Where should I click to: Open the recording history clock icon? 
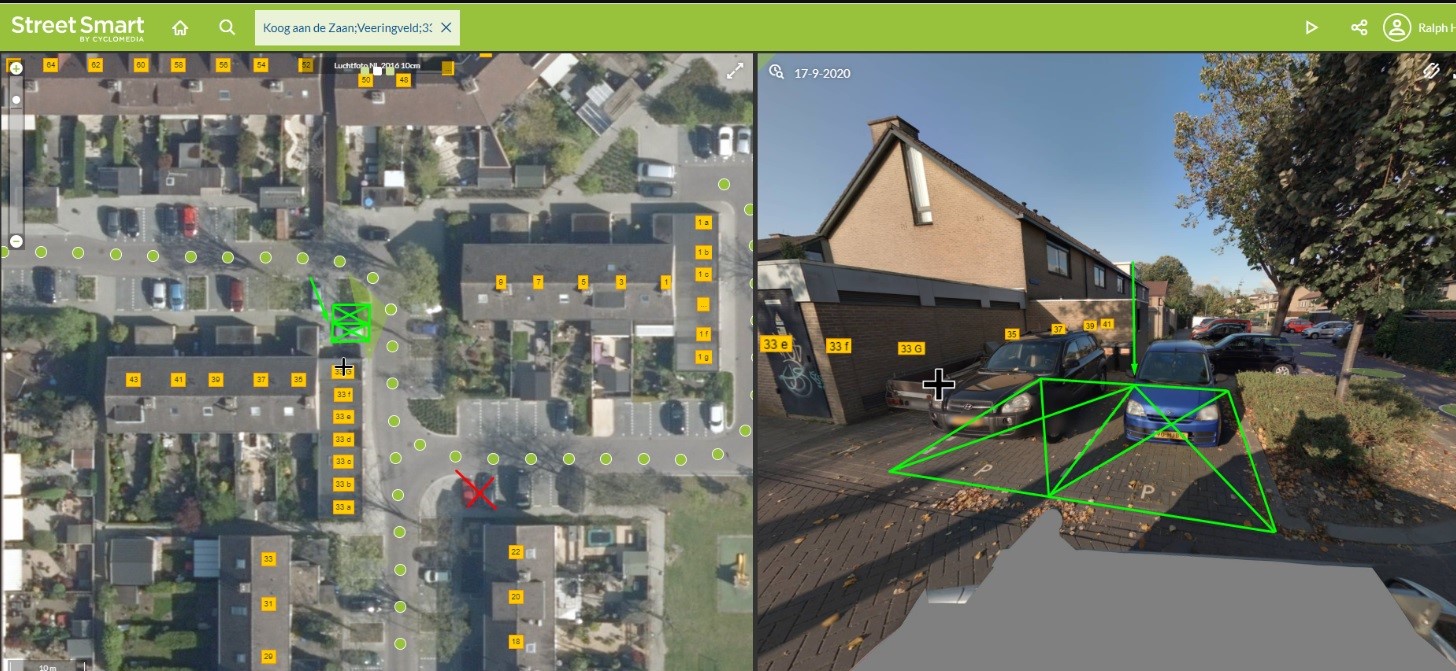(x=776, y=72)
